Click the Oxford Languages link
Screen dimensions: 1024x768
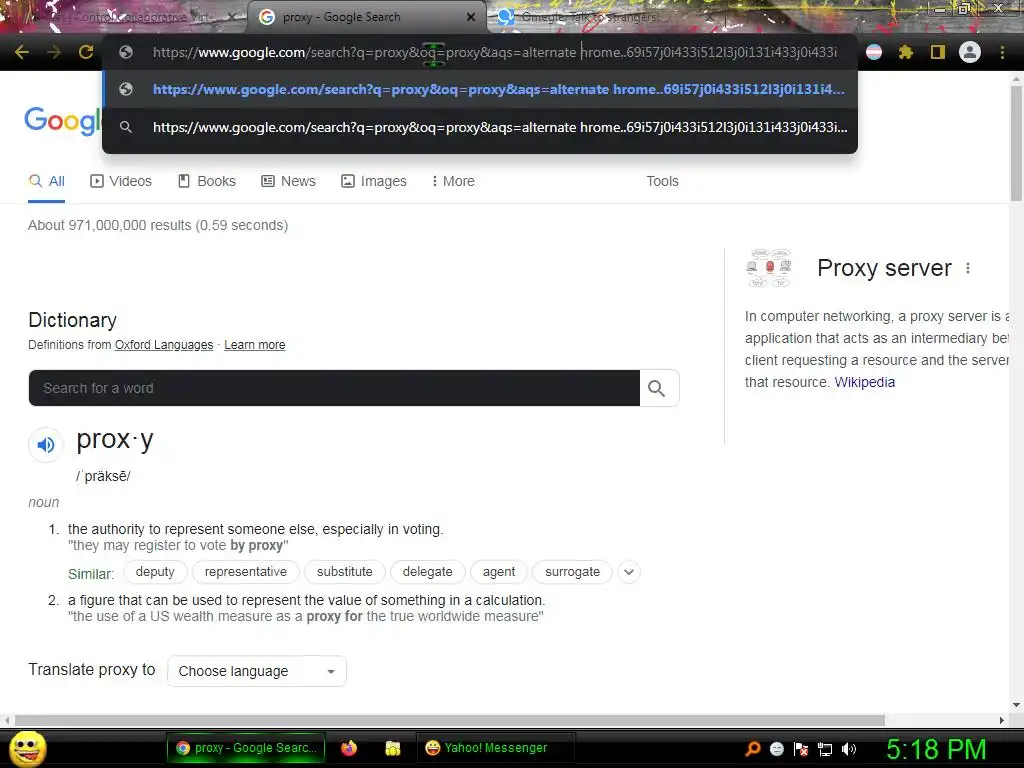coord(164,345)
